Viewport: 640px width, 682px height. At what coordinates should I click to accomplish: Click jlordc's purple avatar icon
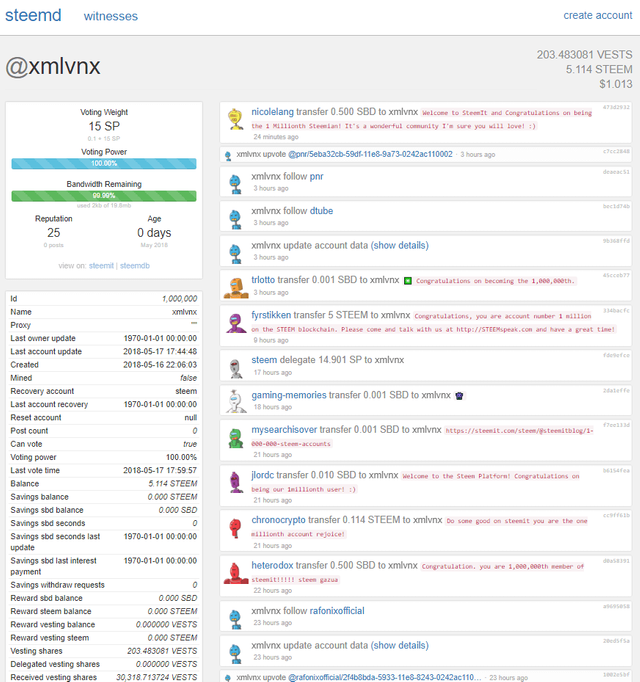point(236,482)
